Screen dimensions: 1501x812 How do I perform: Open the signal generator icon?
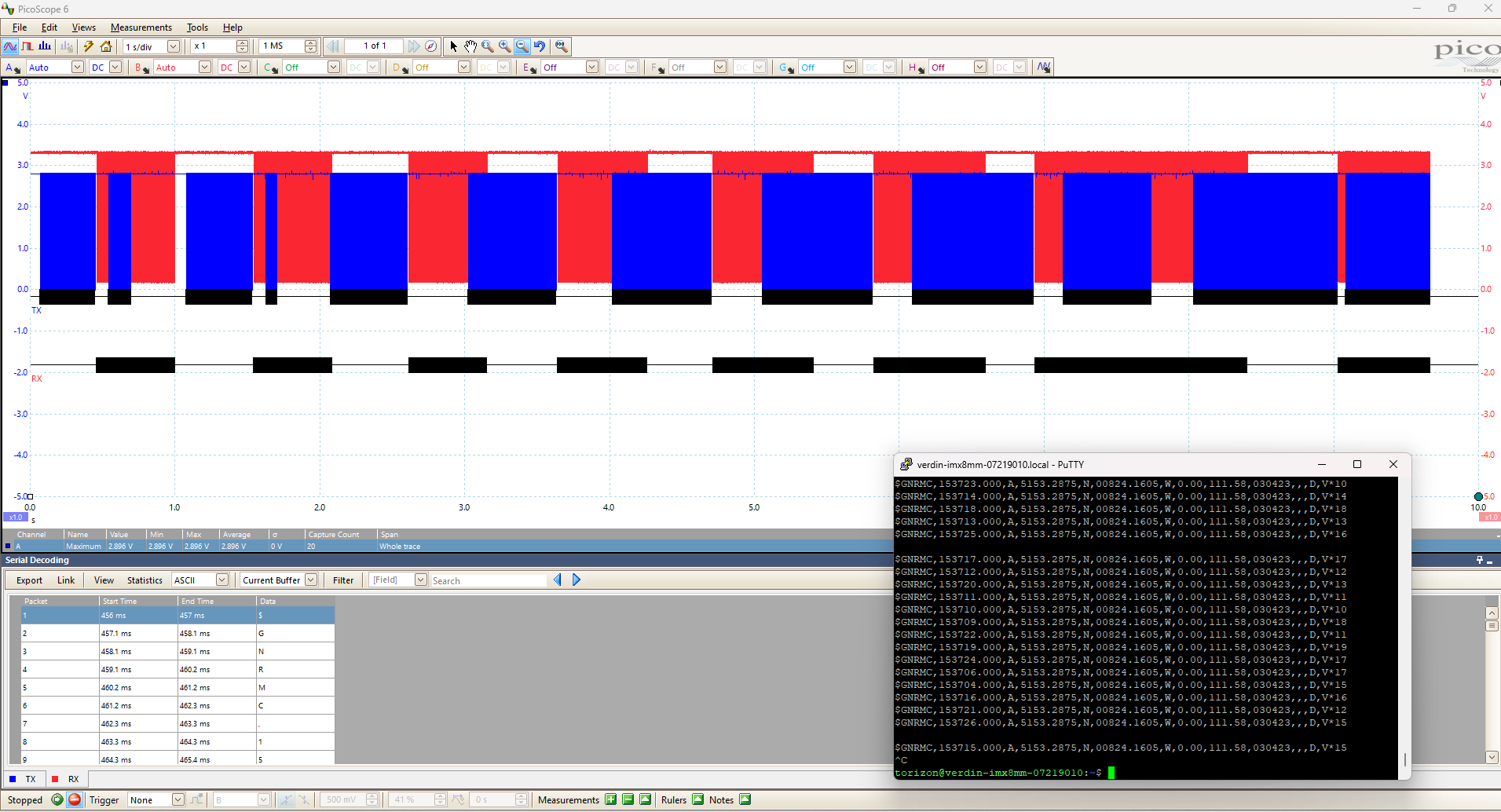coord(1043,68)
